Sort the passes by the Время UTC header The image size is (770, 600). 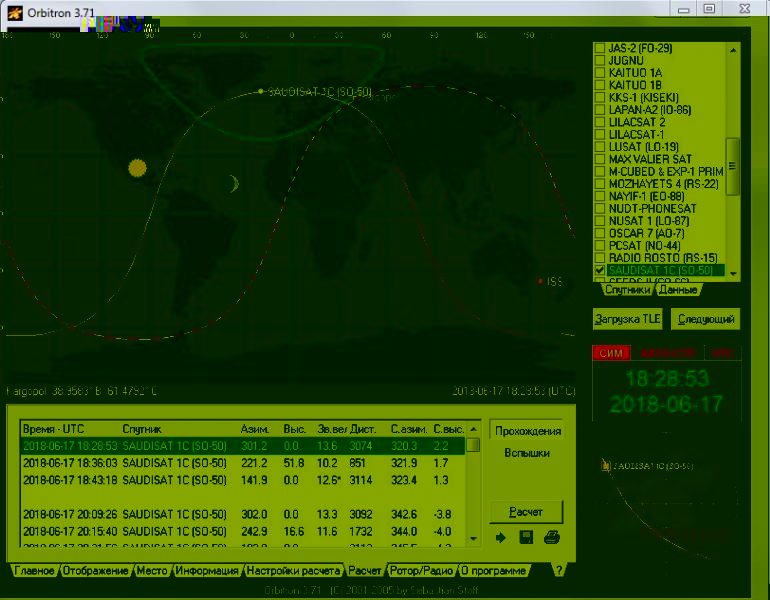[54, 428]
